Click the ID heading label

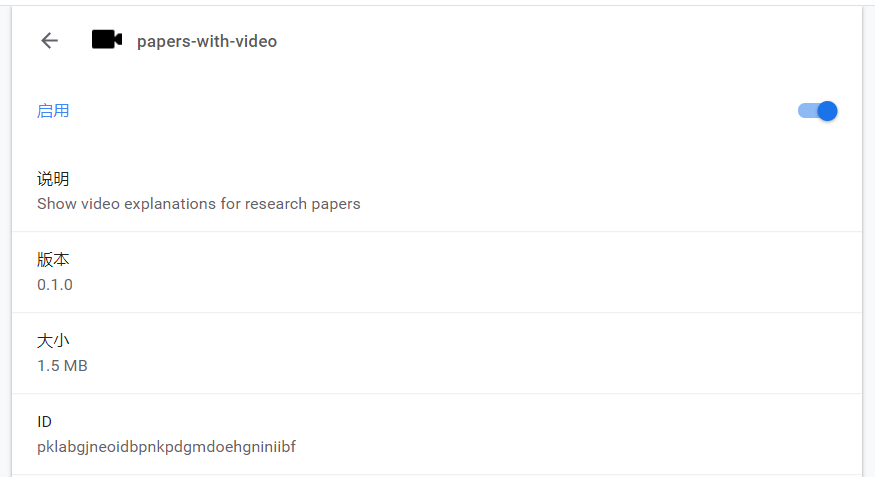(45, 422)
